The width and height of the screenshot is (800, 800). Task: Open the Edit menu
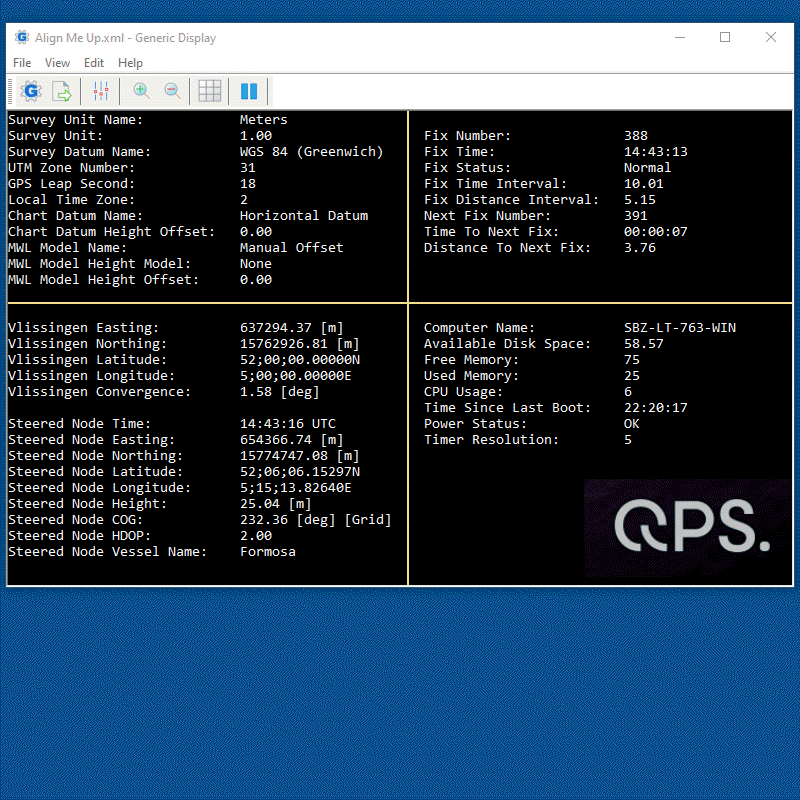[94, 62]
